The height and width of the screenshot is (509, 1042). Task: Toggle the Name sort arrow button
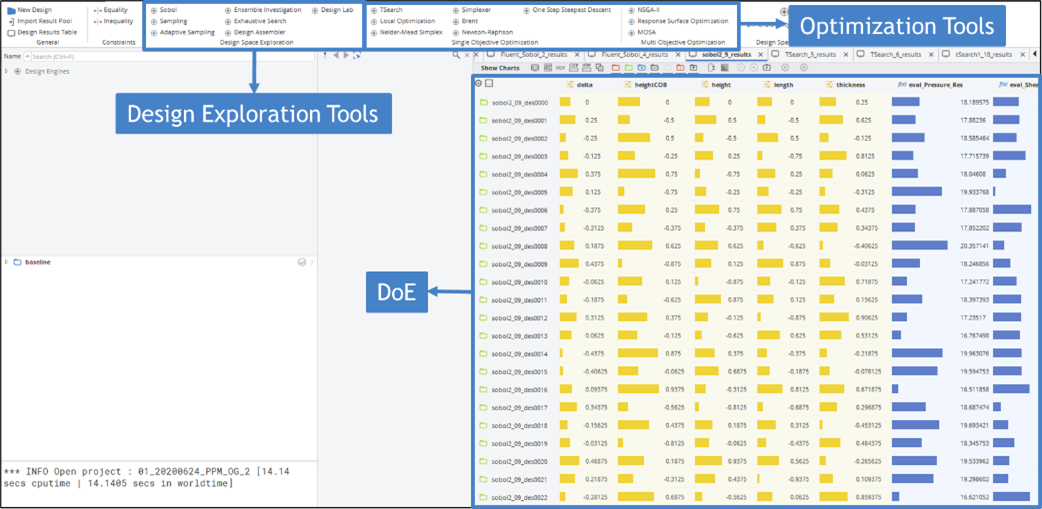26,56
